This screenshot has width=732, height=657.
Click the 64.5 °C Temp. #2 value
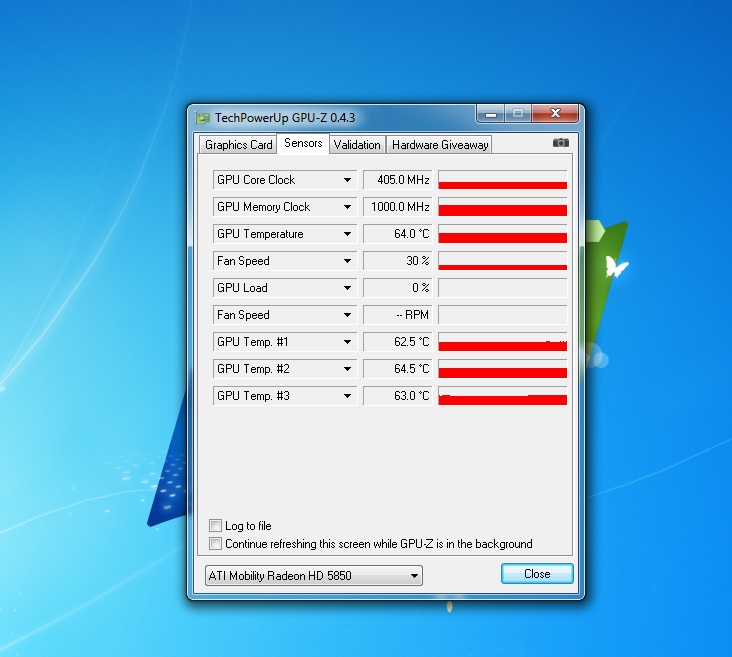click(397, 369)
